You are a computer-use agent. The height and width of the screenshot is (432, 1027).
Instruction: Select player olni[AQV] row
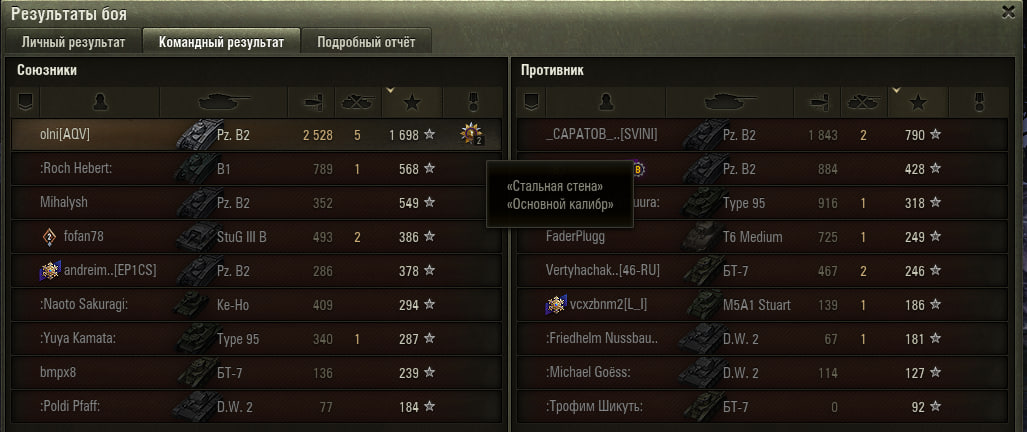point(257,135)
